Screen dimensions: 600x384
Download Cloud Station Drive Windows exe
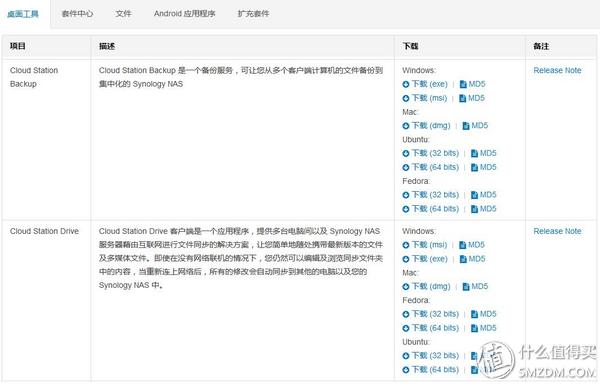pyautogui.click(x=425, y=259)
